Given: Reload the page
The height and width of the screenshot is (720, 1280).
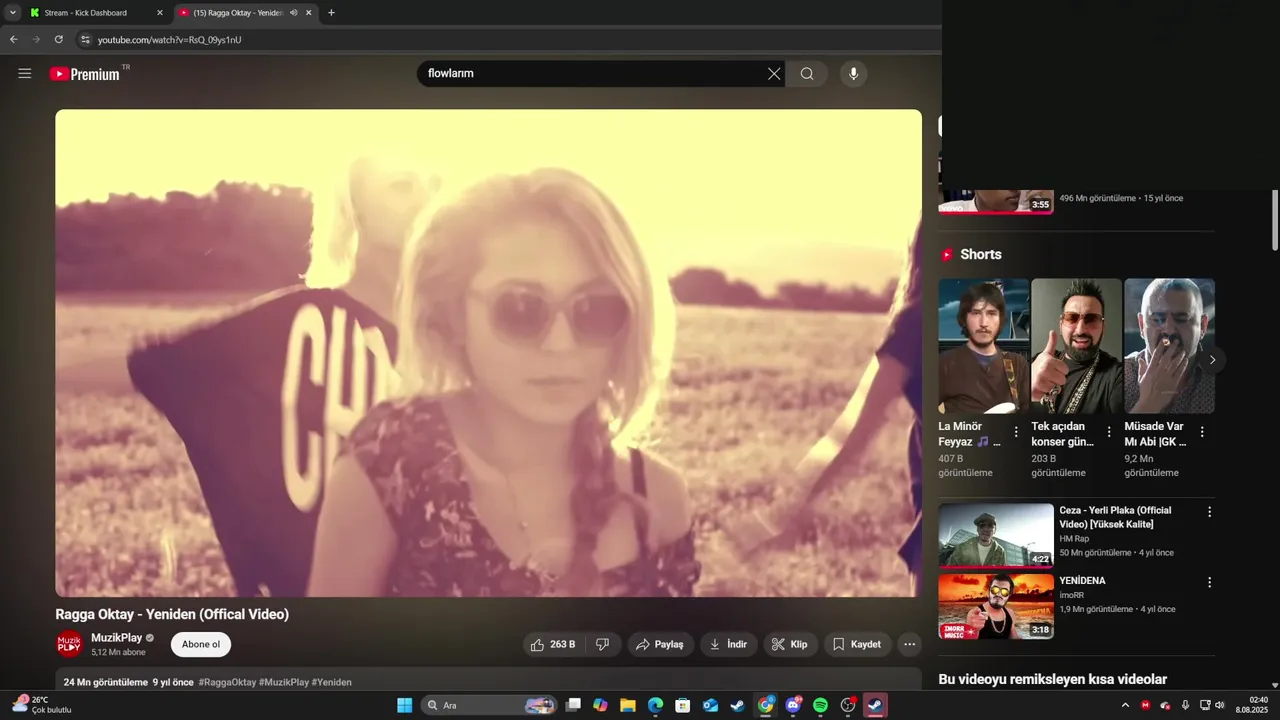Looking at the screenshot, I should [x=59, y=39].
